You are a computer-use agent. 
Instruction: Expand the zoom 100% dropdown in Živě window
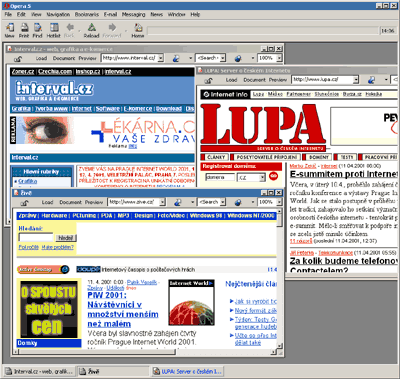click(279, 202)
